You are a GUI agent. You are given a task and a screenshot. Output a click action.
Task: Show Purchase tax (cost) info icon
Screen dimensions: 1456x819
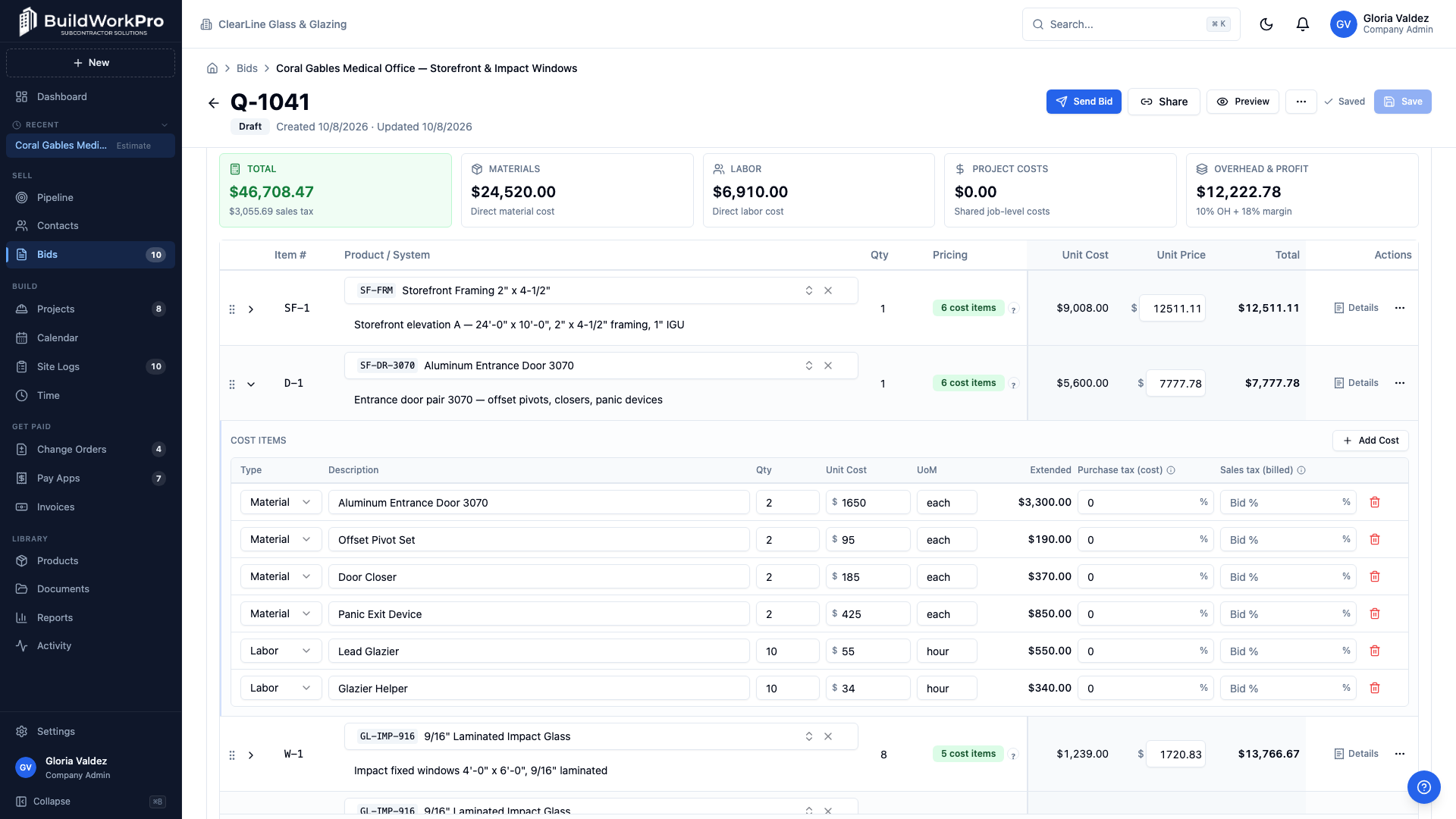coord(1171,470)
